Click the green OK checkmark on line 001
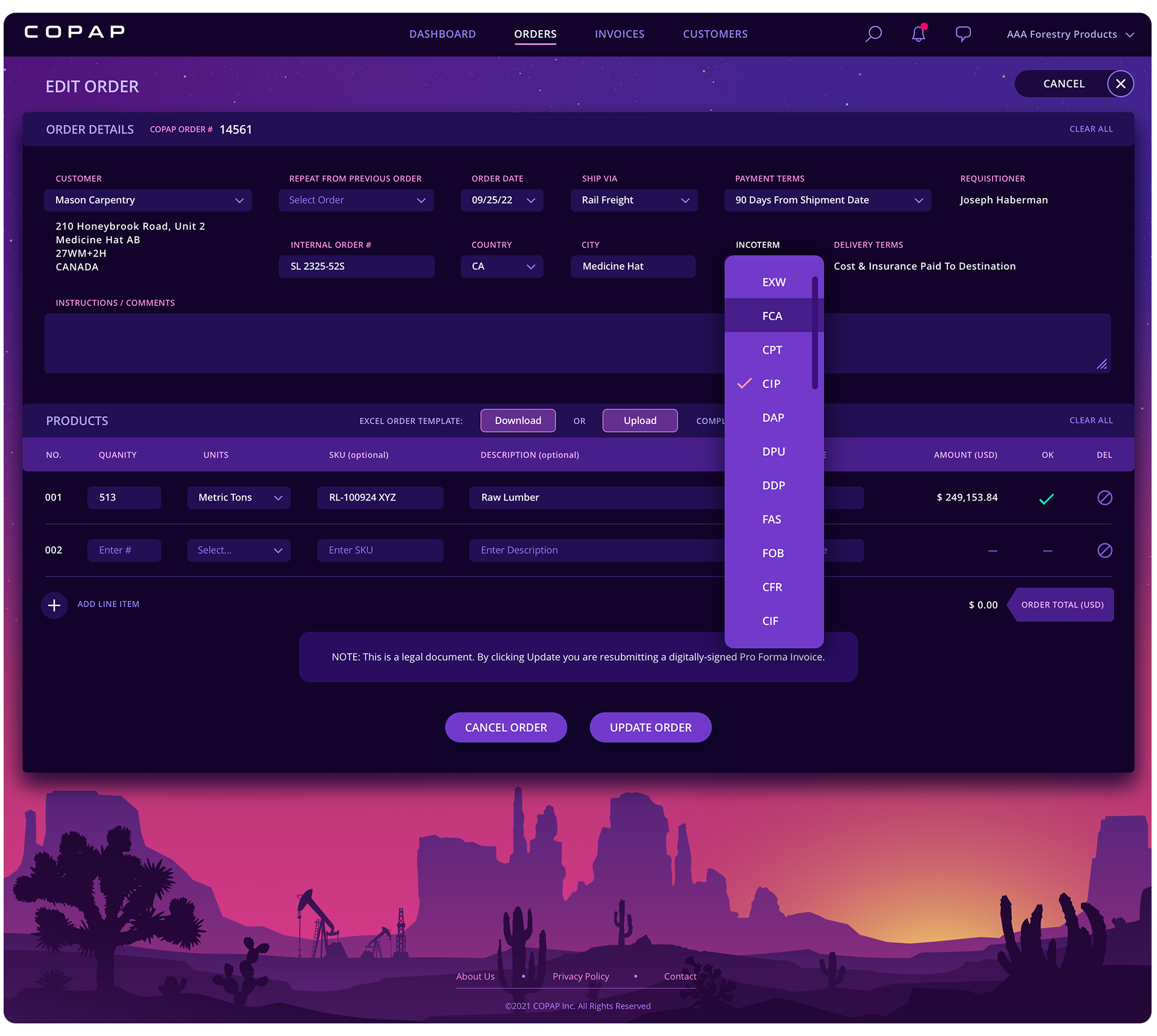 click(x=1047, y=498)
